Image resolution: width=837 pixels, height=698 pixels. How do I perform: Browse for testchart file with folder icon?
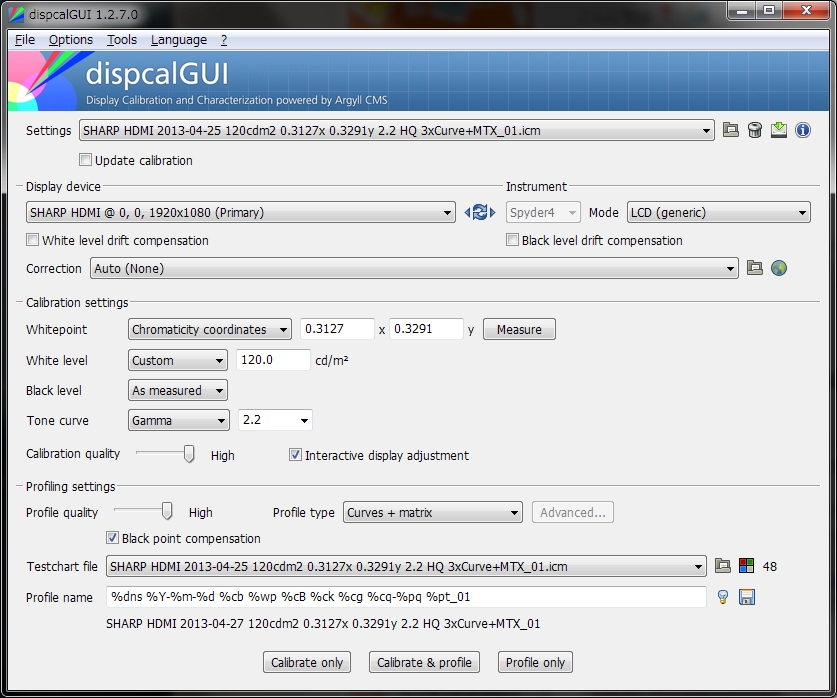[722, 566]
